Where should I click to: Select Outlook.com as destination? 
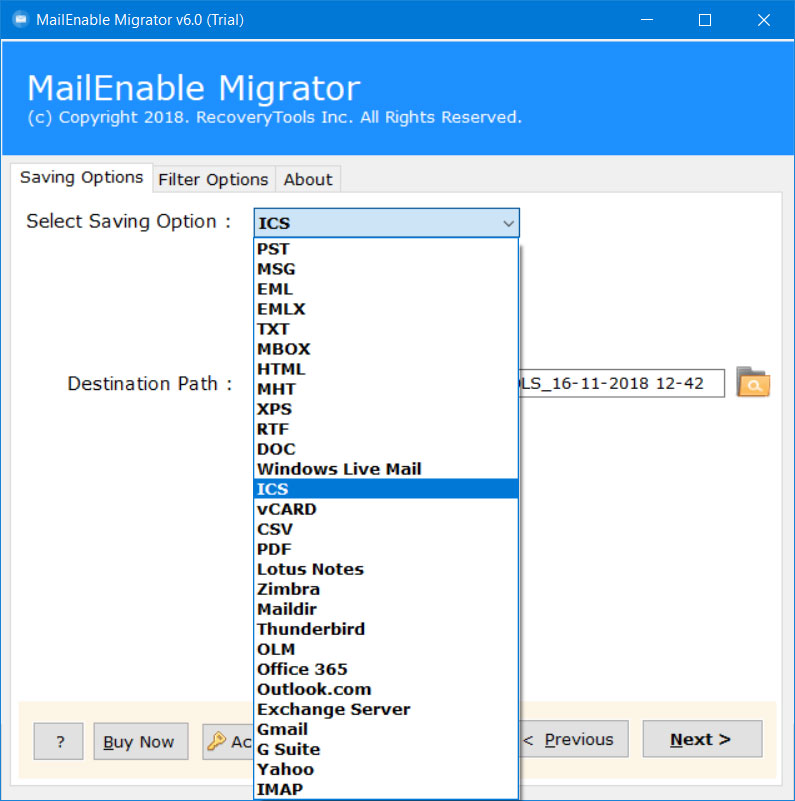(386, 689)
